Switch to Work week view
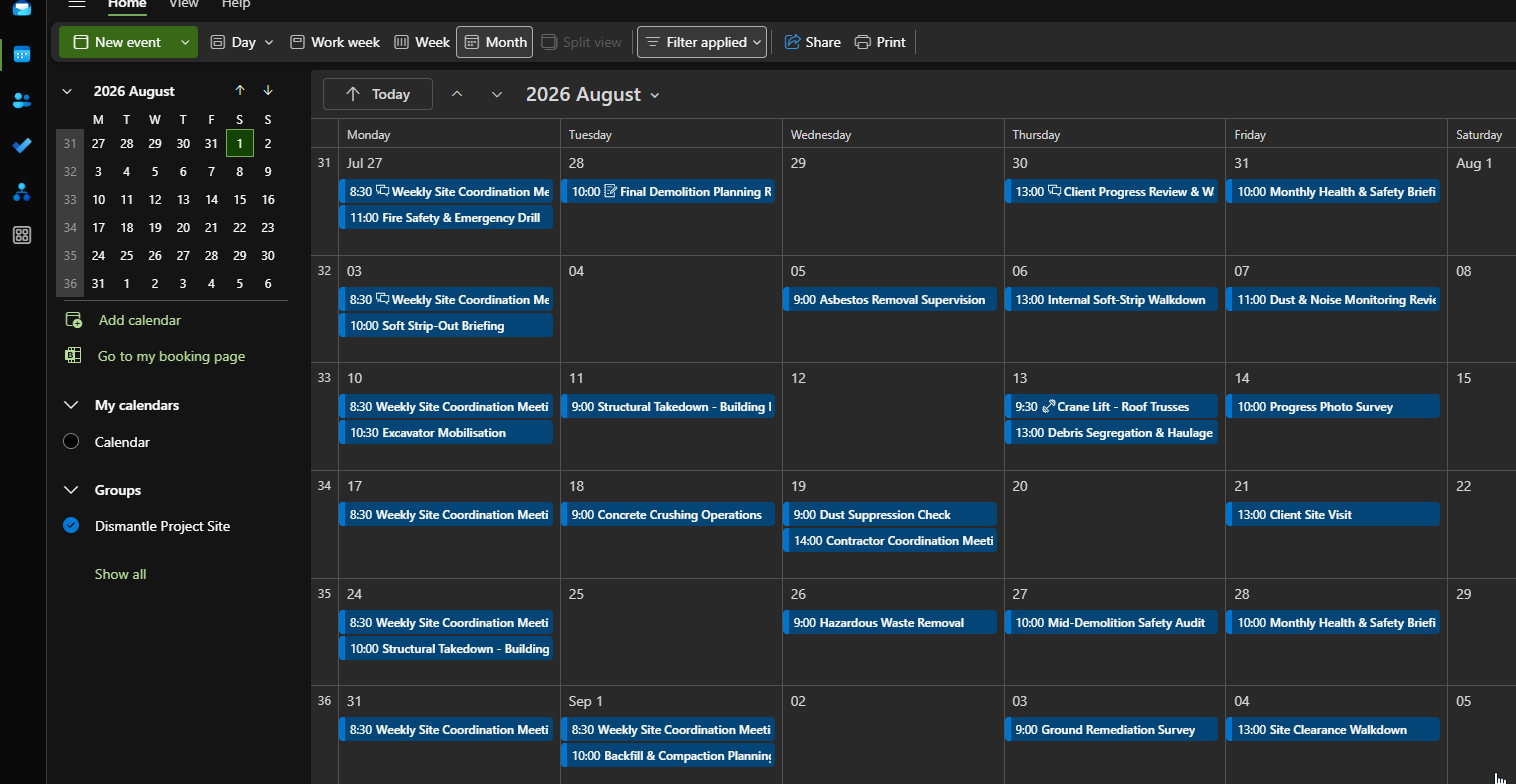Image resolution: width=1516 pixels, height=784 pixels. pyautogui.click(x=335, y=42)
